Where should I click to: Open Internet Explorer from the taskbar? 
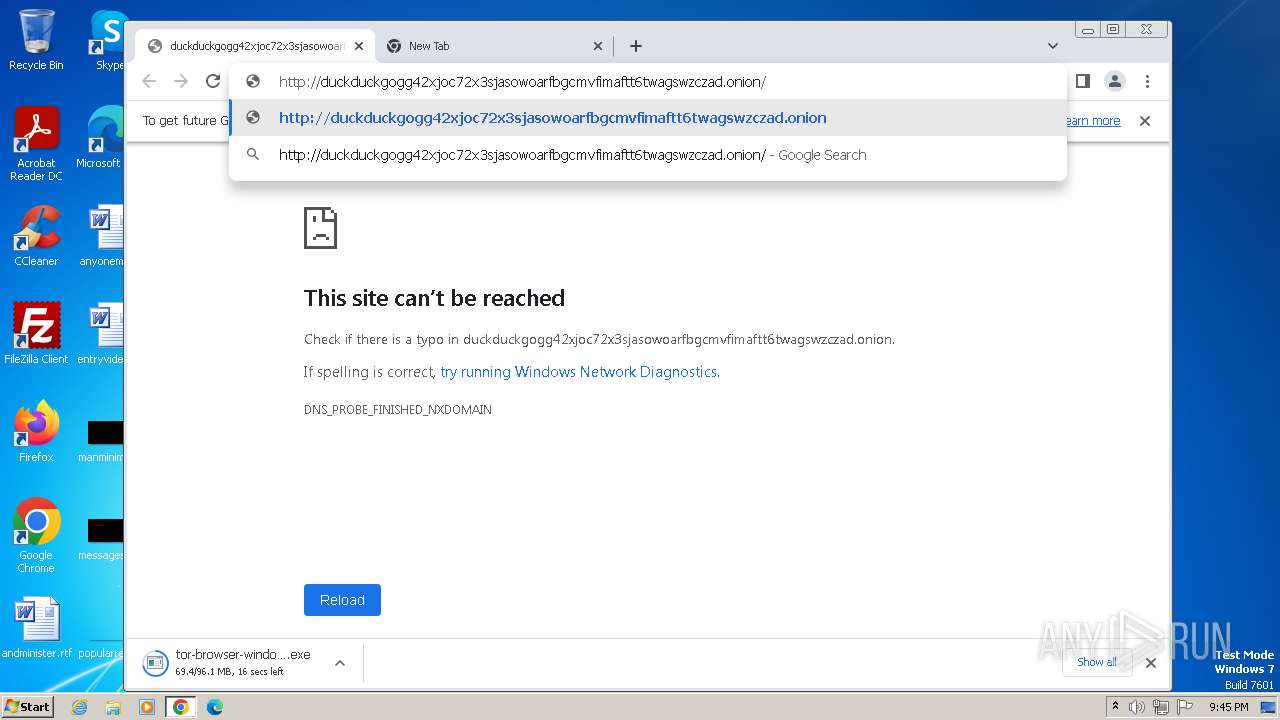(80, 707)
